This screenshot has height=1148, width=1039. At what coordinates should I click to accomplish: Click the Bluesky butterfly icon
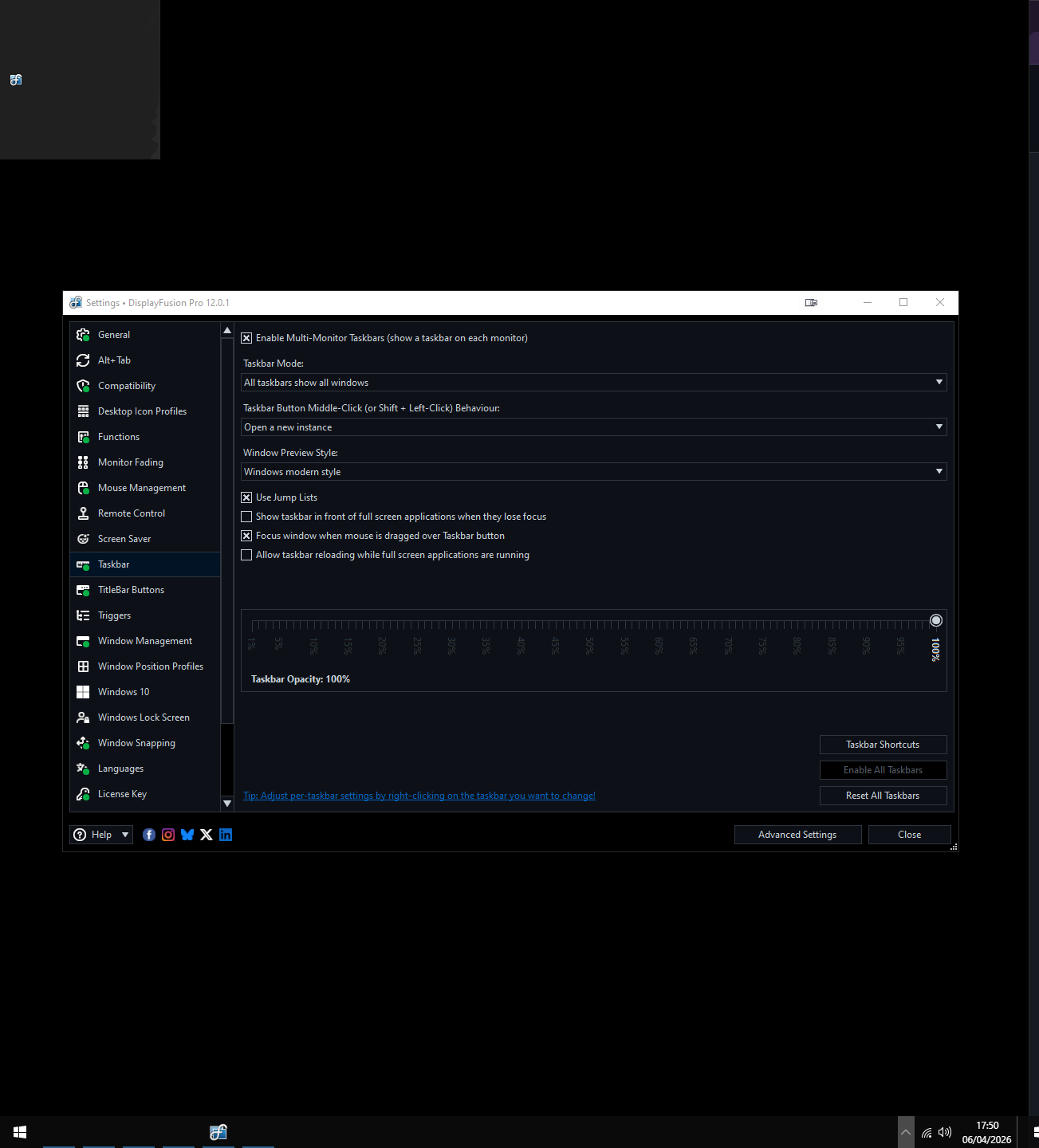(x=187, y=835)
